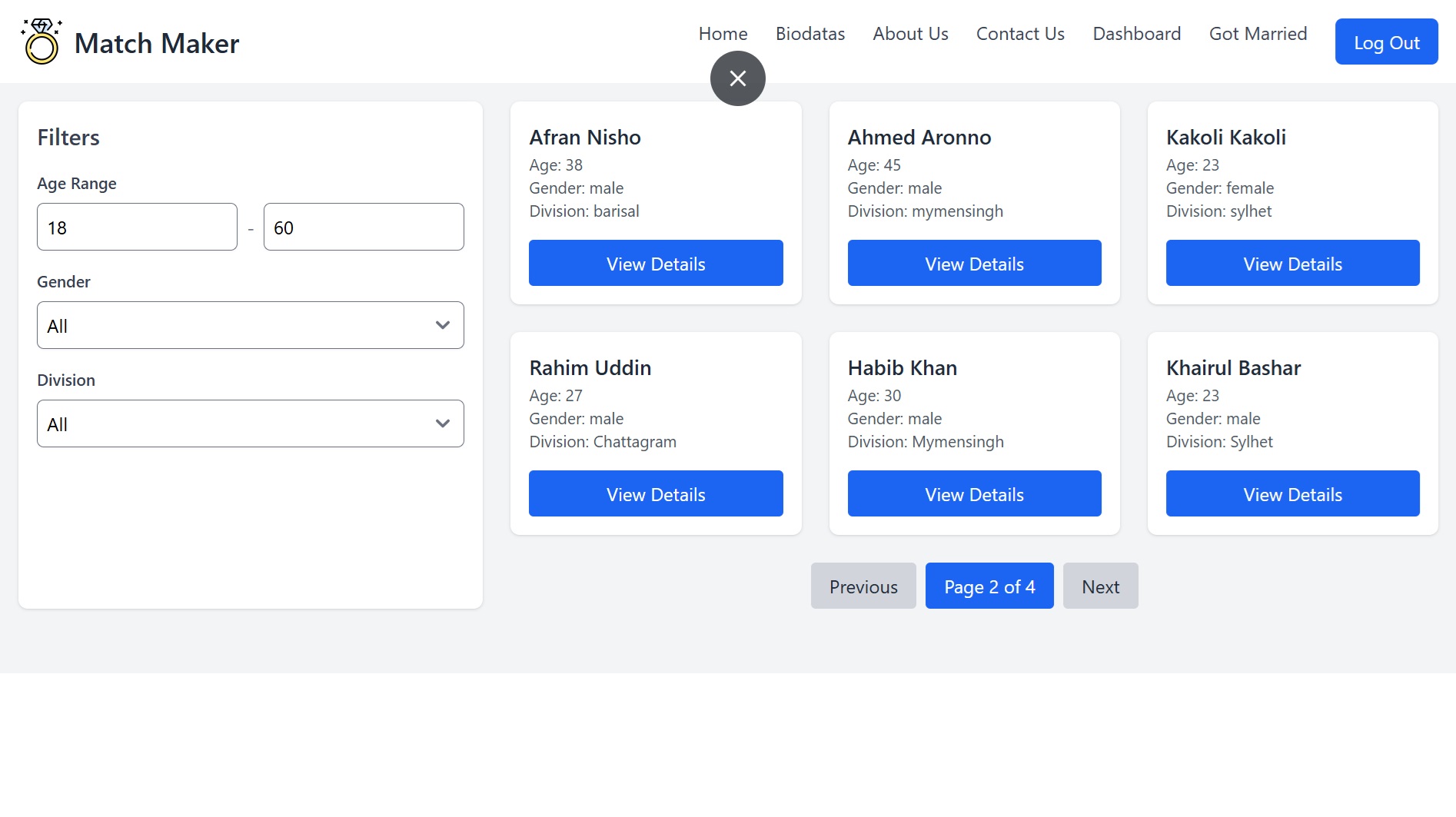The width and height of the screenshot is (1456, 817).
Task: Go to the Previous page of results
Action: pos(863,586)
